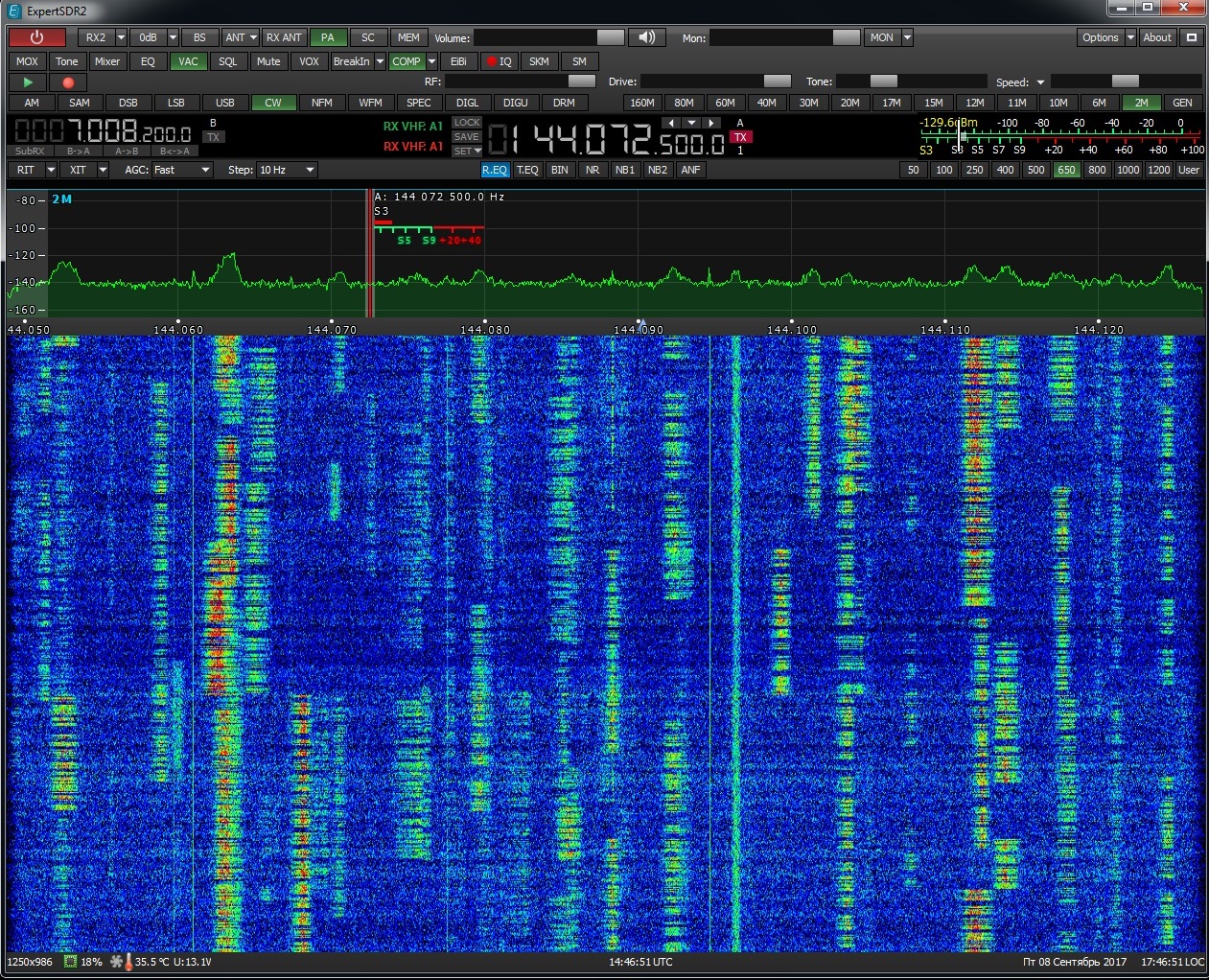Switch to USB mode

tap(224, 103)
